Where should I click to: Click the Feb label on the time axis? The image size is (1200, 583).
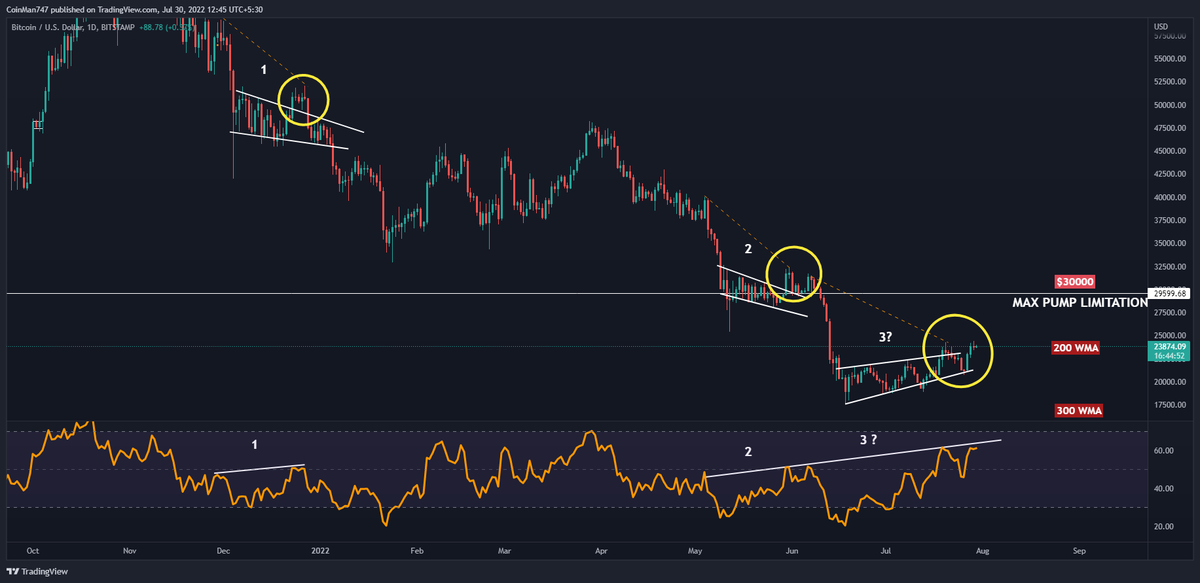pos(417,550)
